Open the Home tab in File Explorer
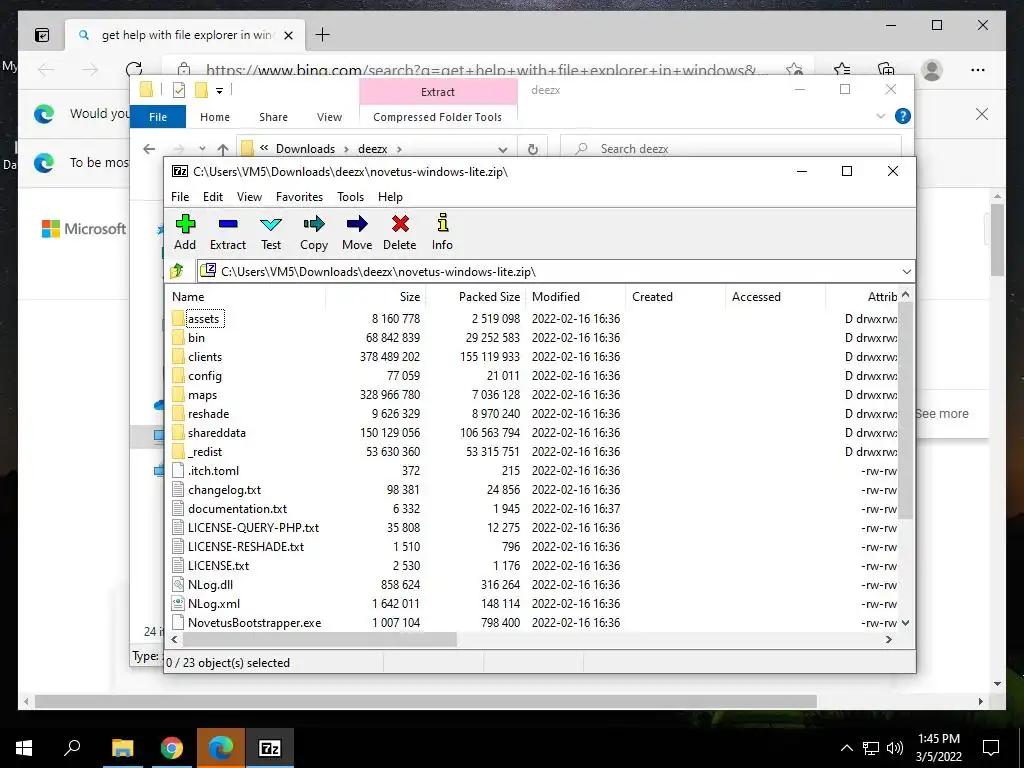1024x768 pixels. (215, 117)
